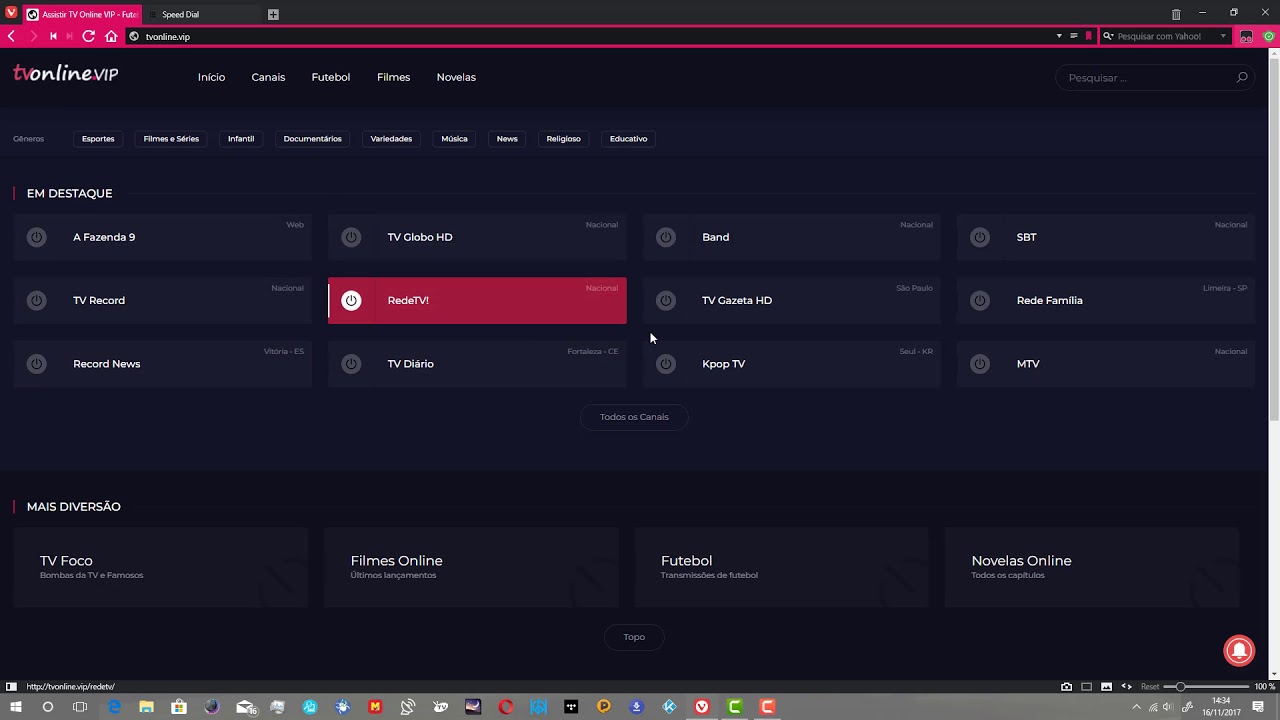
Task: Filter by Música genre
Action: click(454, 139)
